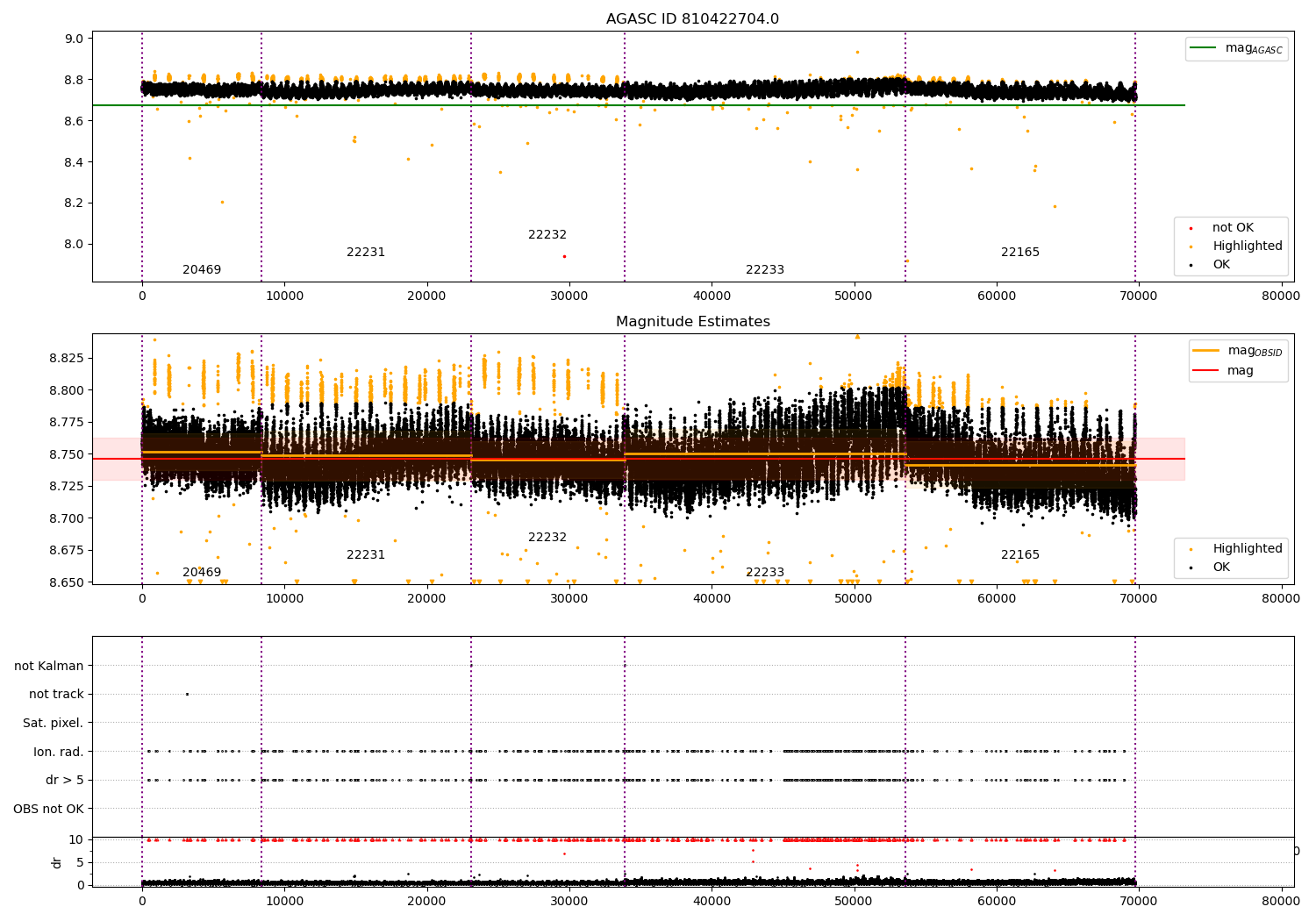Screen dimensions: 1316x921
Task: Click y-axis tick 8.4 on top plot
Action: click(75, 162)
